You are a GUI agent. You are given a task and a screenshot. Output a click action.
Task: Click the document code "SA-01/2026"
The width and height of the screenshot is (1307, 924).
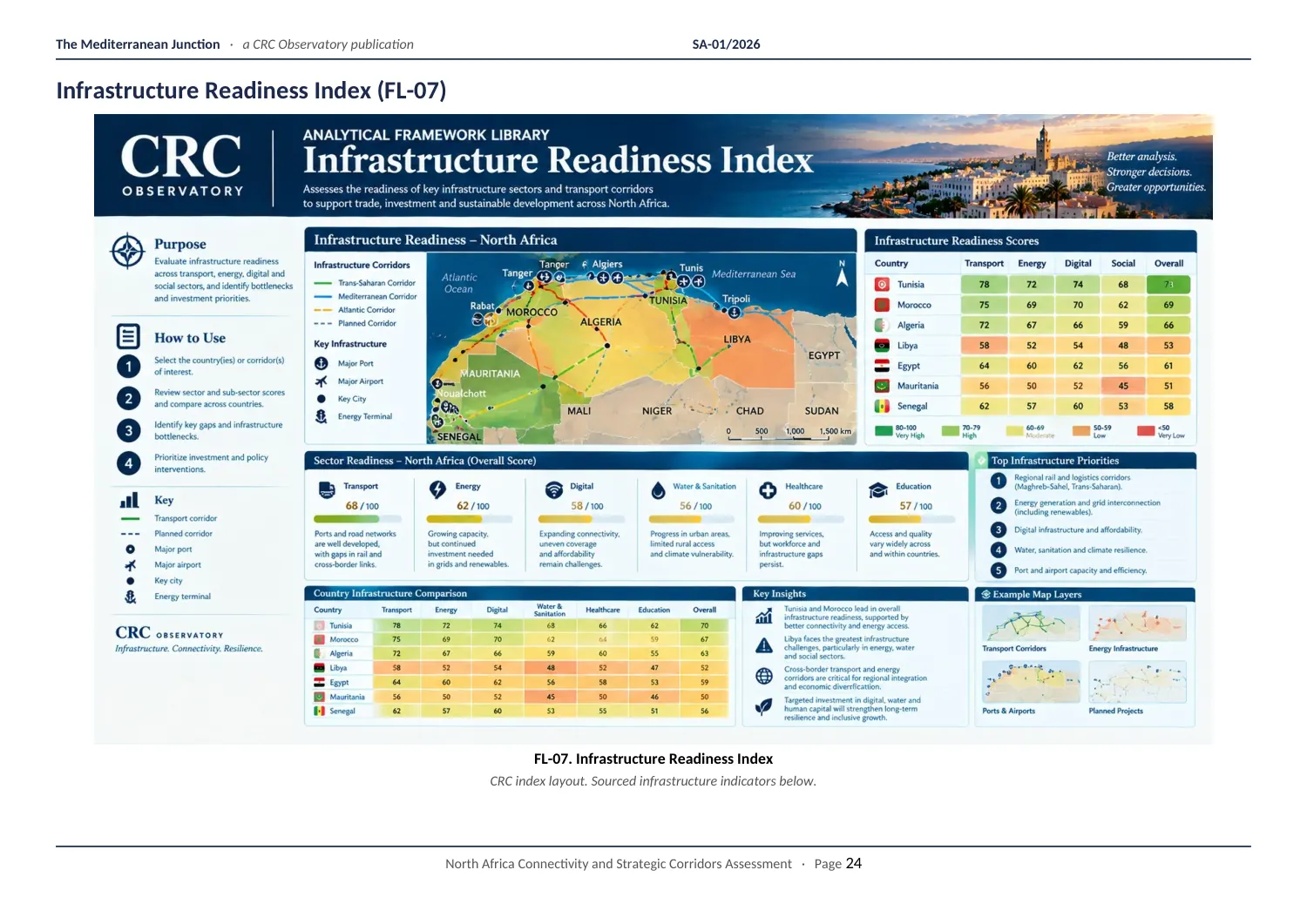(726, 44)
